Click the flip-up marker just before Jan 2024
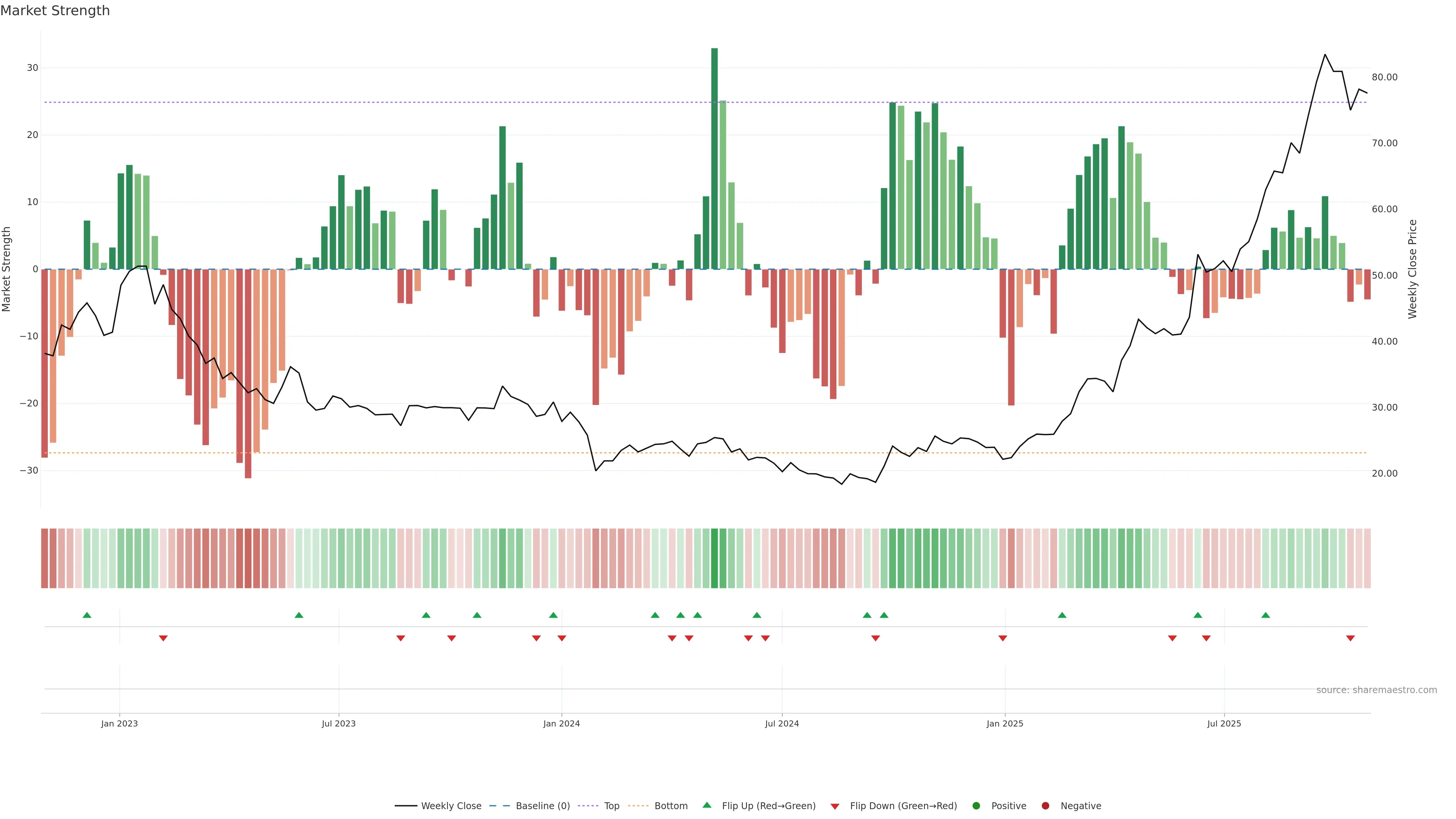The height and width of the screenshot is (819, 1456). coord(553,615)
